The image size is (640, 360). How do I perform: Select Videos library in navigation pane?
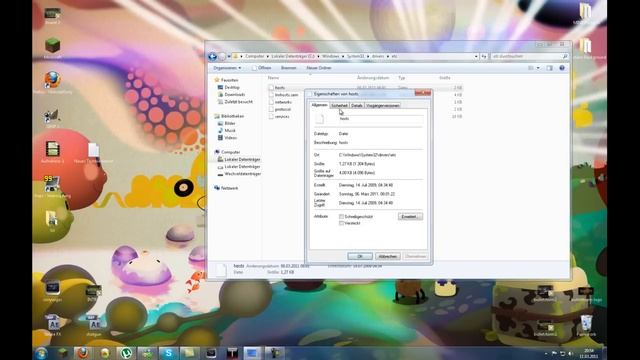pyautogui.click(x=230, y=138)
